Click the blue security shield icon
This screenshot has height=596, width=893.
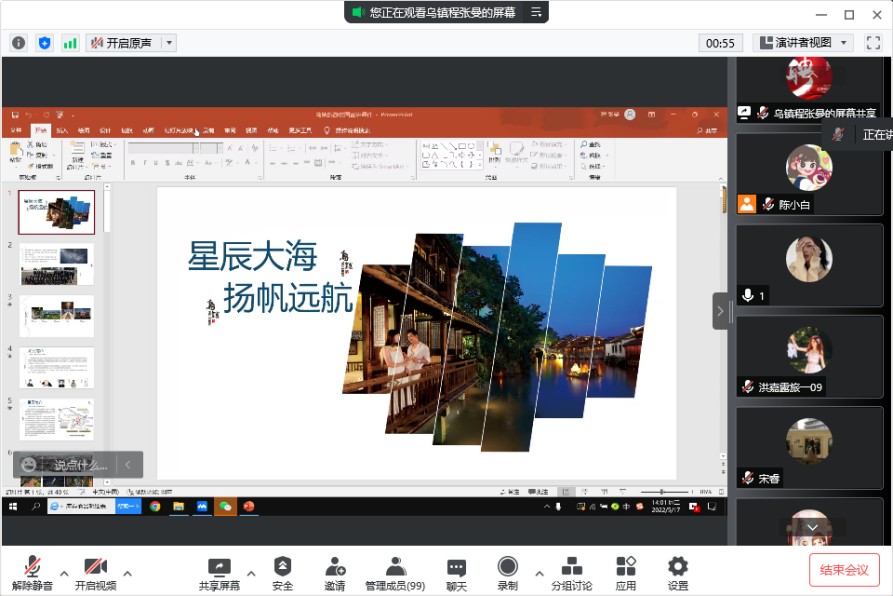[44, 43]
